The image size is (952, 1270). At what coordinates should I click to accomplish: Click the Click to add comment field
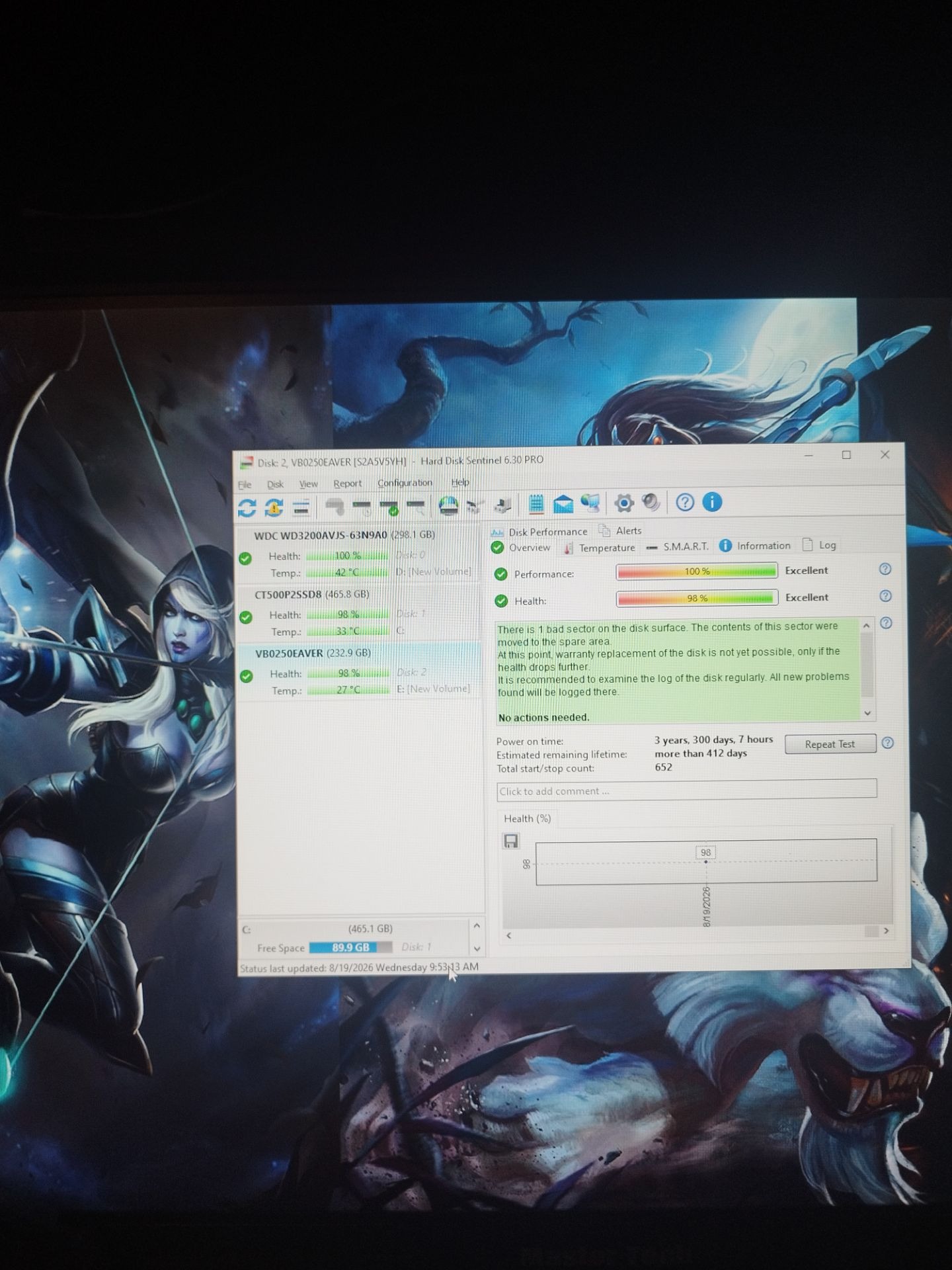pos(687,789)
